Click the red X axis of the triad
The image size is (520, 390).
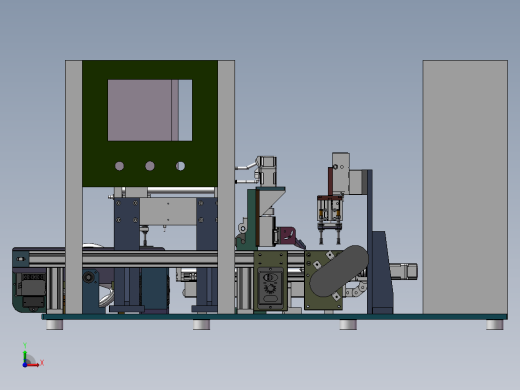click(33, 365)
